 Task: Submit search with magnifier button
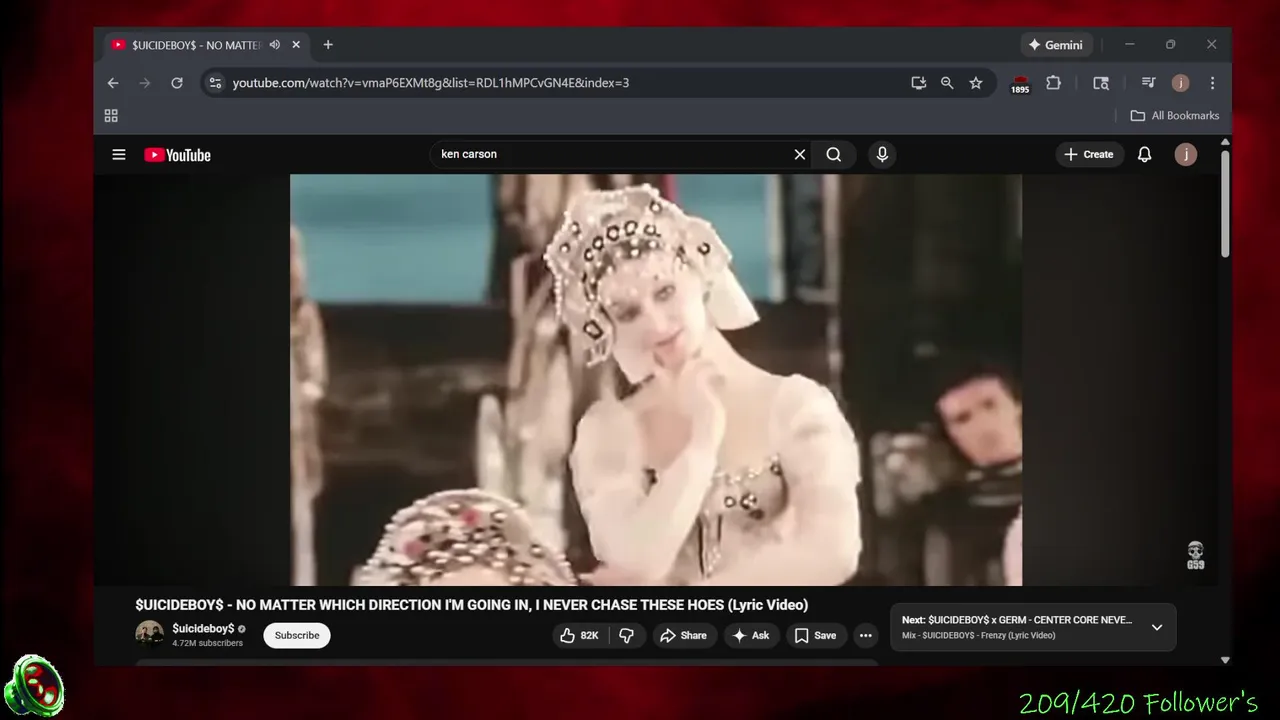[834, 154]
